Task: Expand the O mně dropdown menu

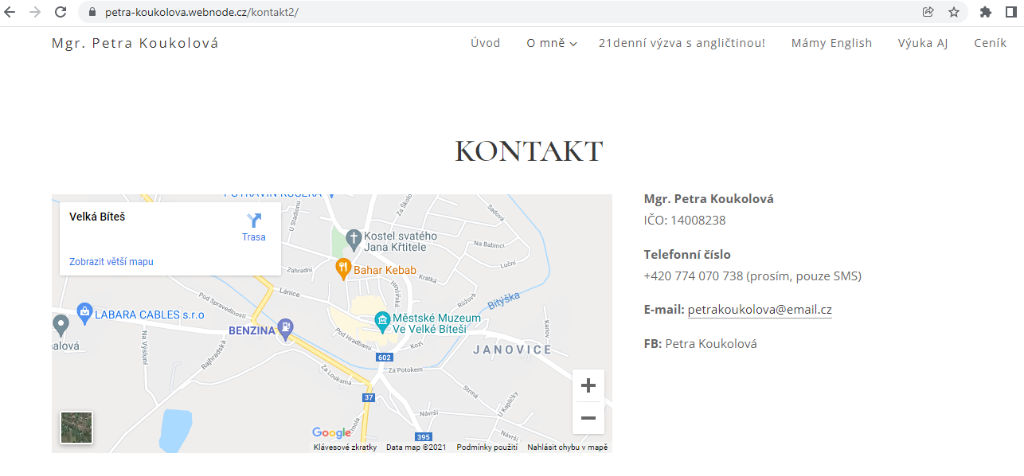Action: click(552, 43)
